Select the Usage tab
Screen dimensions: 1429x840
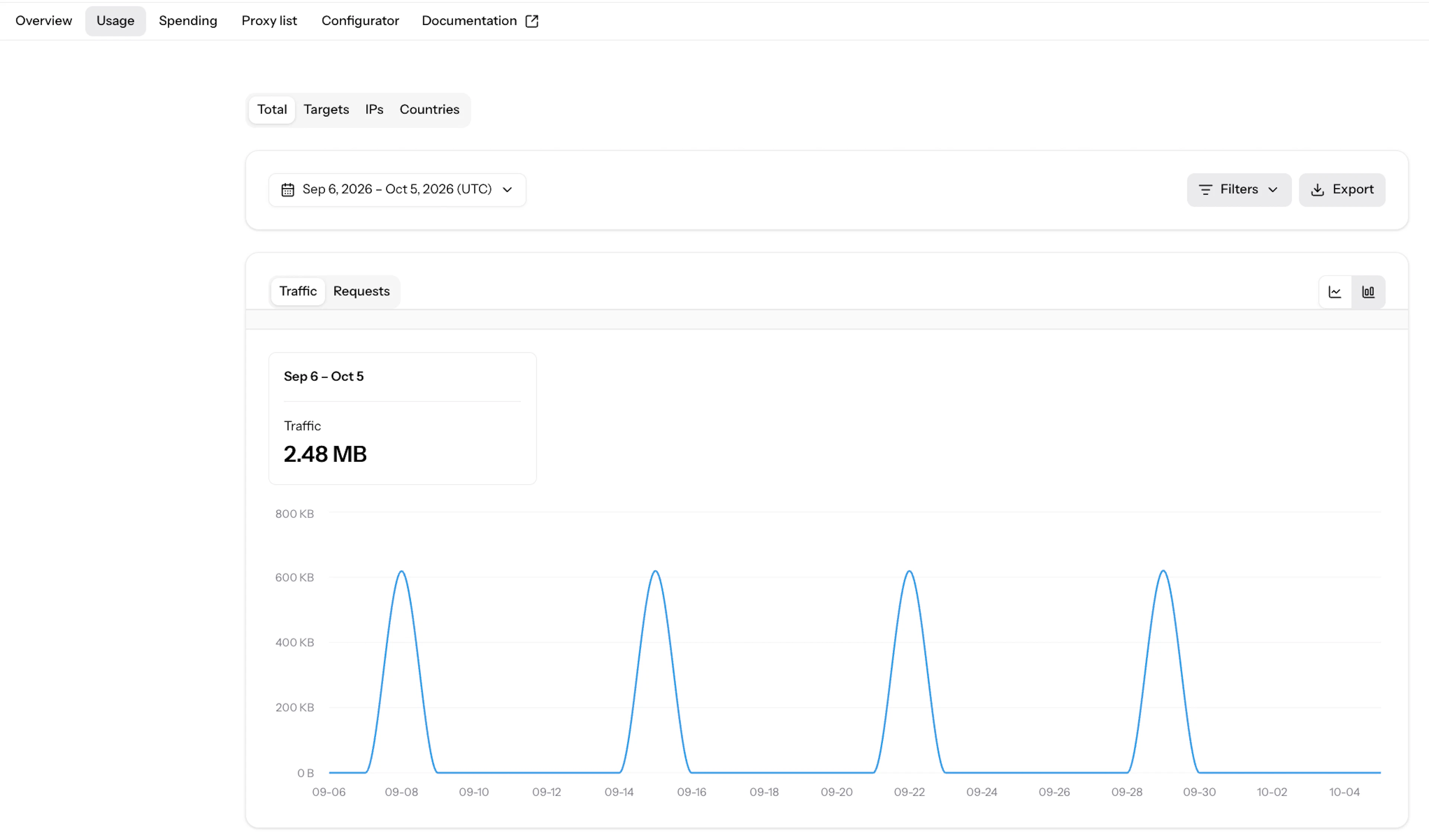[115, 21]
